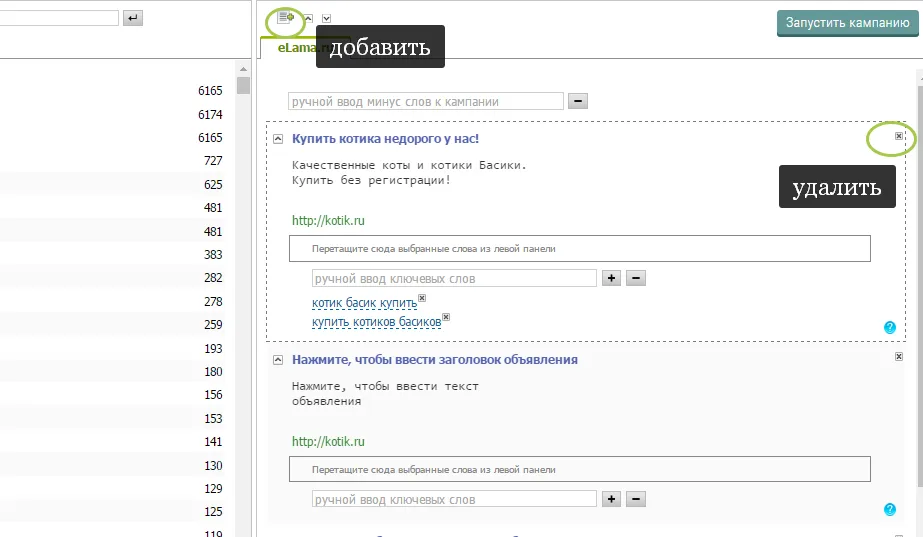The height and width of the screenshot is (537, 923).
Task: Click the enter arrow button next to search field
Action: click(x=132, y=18)
